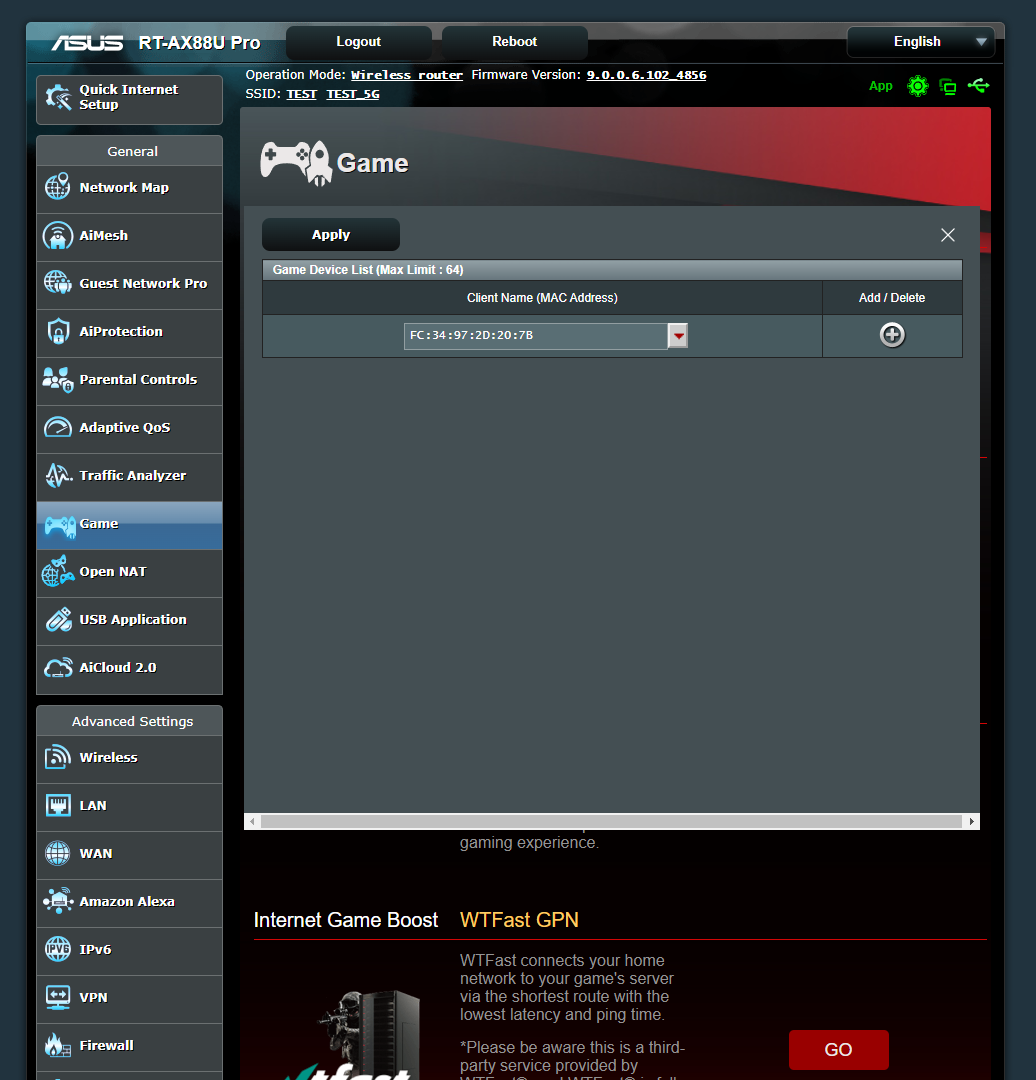Viewport: 1036px width, 1080px height.
Task: Open the TEST_5G SSID link
Action: tap(353, 94)
